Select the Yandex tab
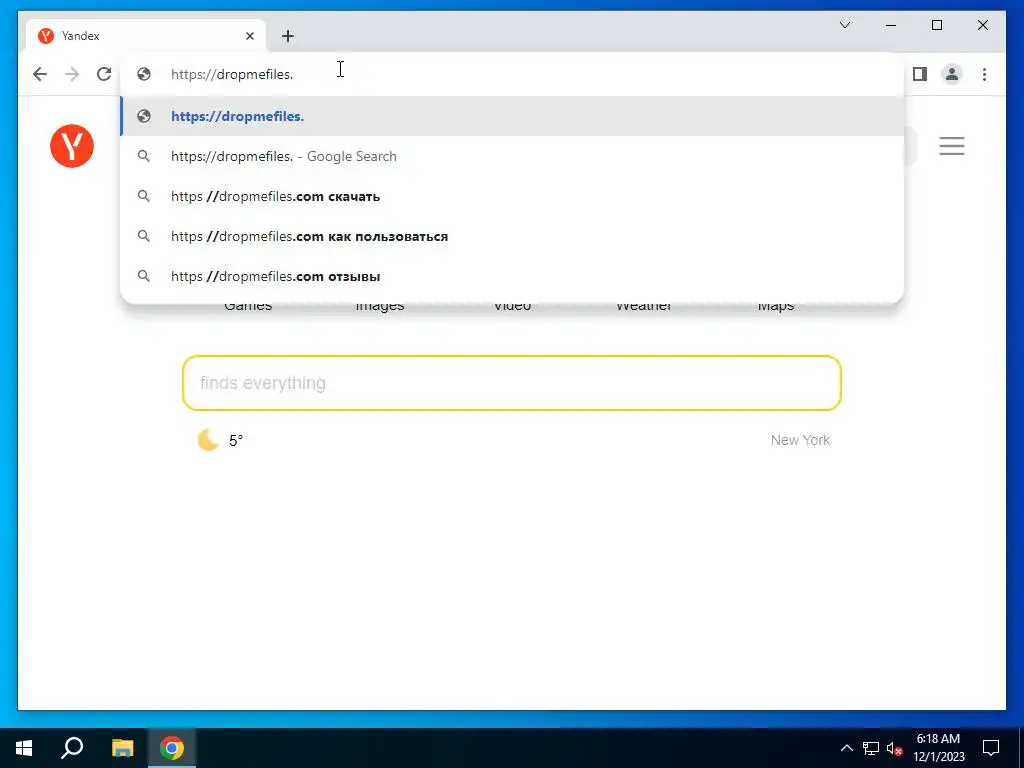 point(146,36)
